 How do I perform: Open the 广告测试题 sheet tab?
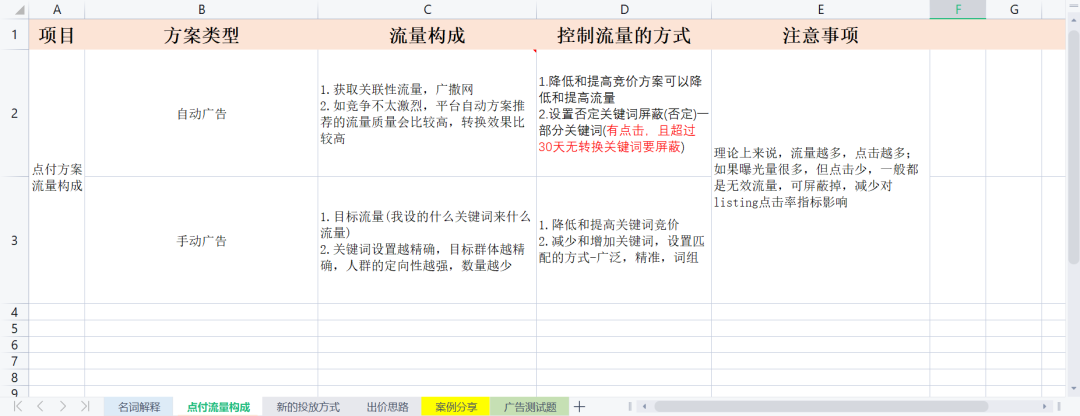coord(530,406)
